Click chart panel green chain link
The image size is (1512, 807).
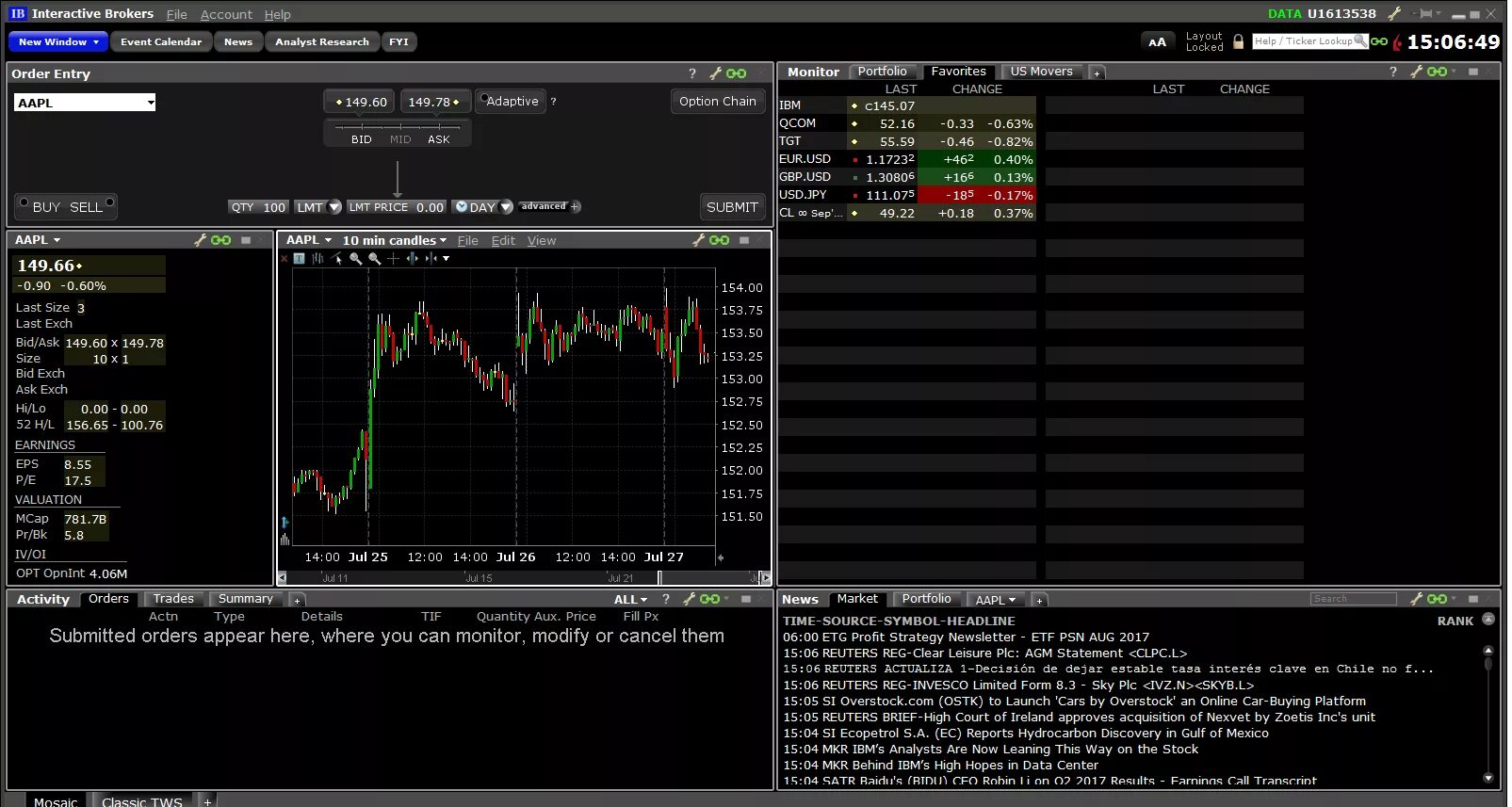(719, 240)
